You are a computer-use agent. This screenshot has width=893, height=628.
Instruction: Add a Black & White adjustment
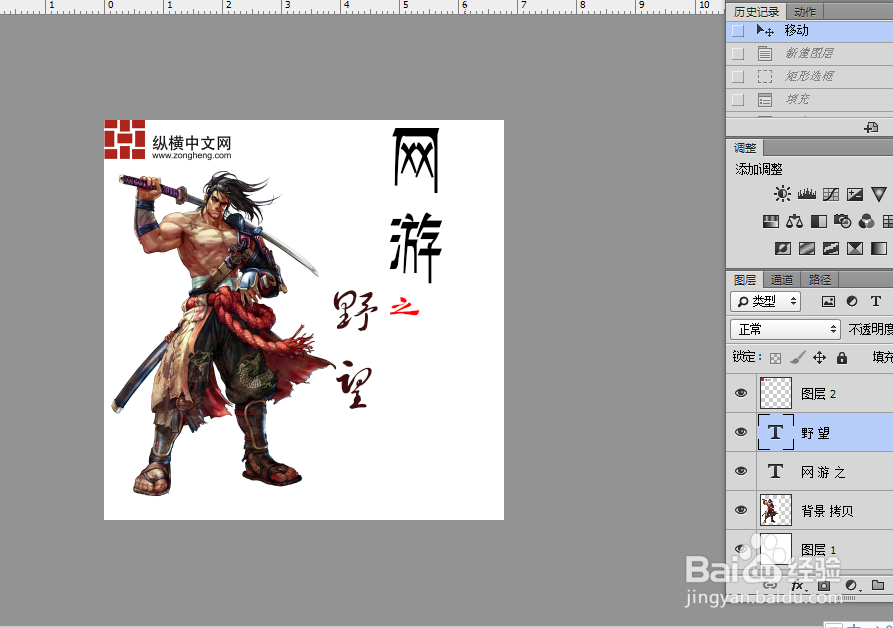[x=818, y=221]
